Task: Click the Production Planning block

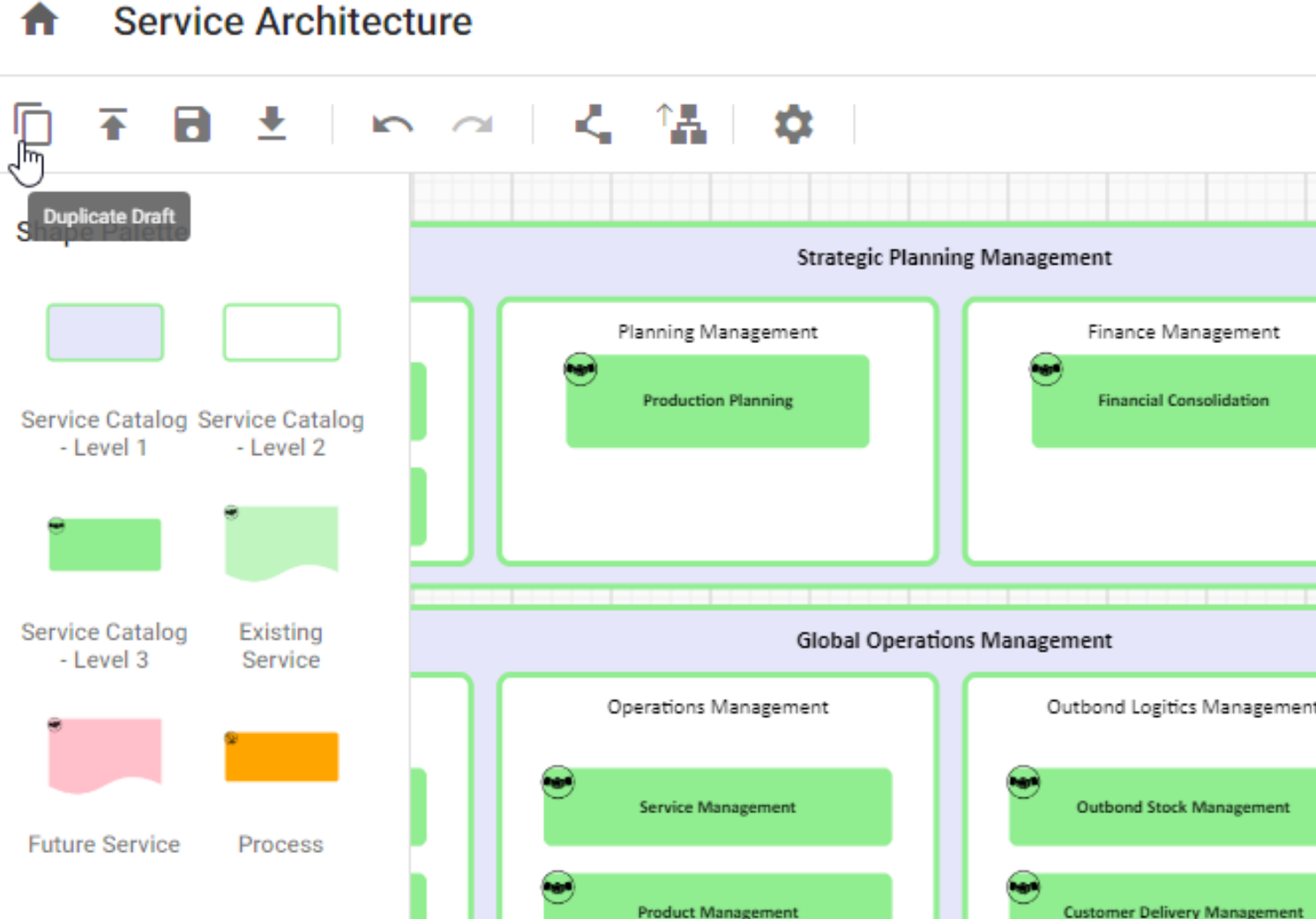Action: [x=716, y=400]
